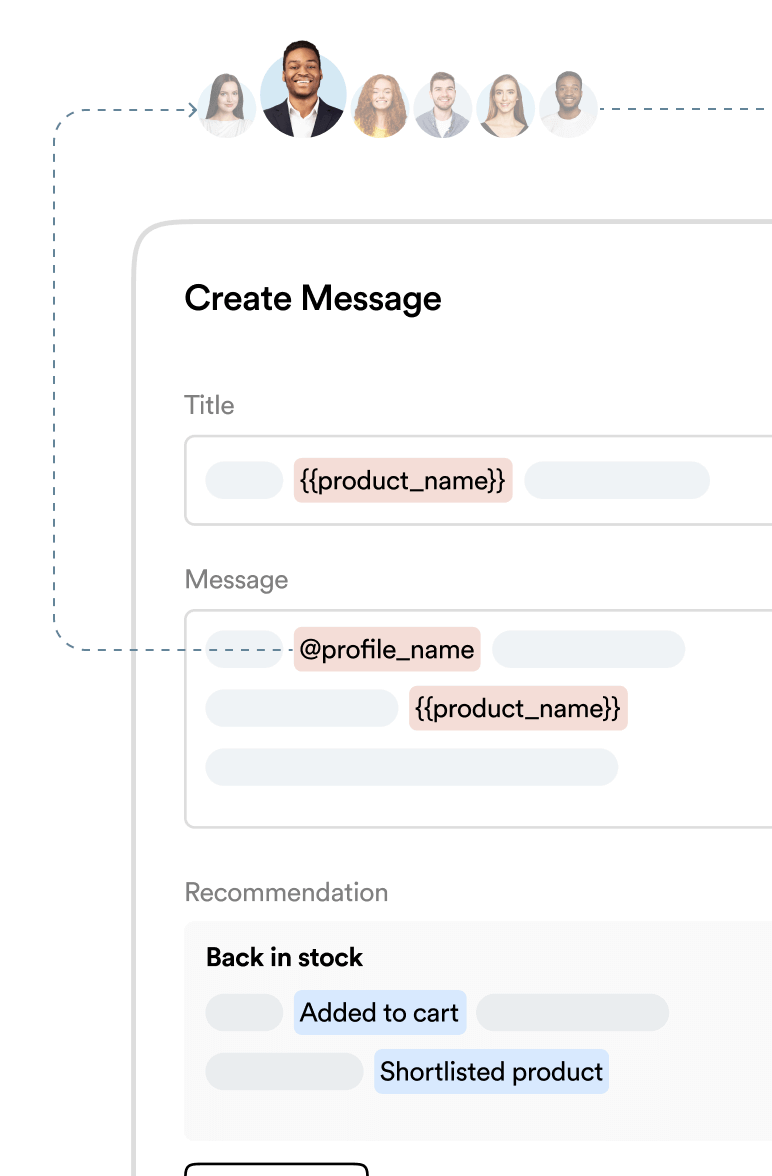Select the large avatar of man in suit
The height and width of the screenshot is (1176, 772).
[303, 94]
